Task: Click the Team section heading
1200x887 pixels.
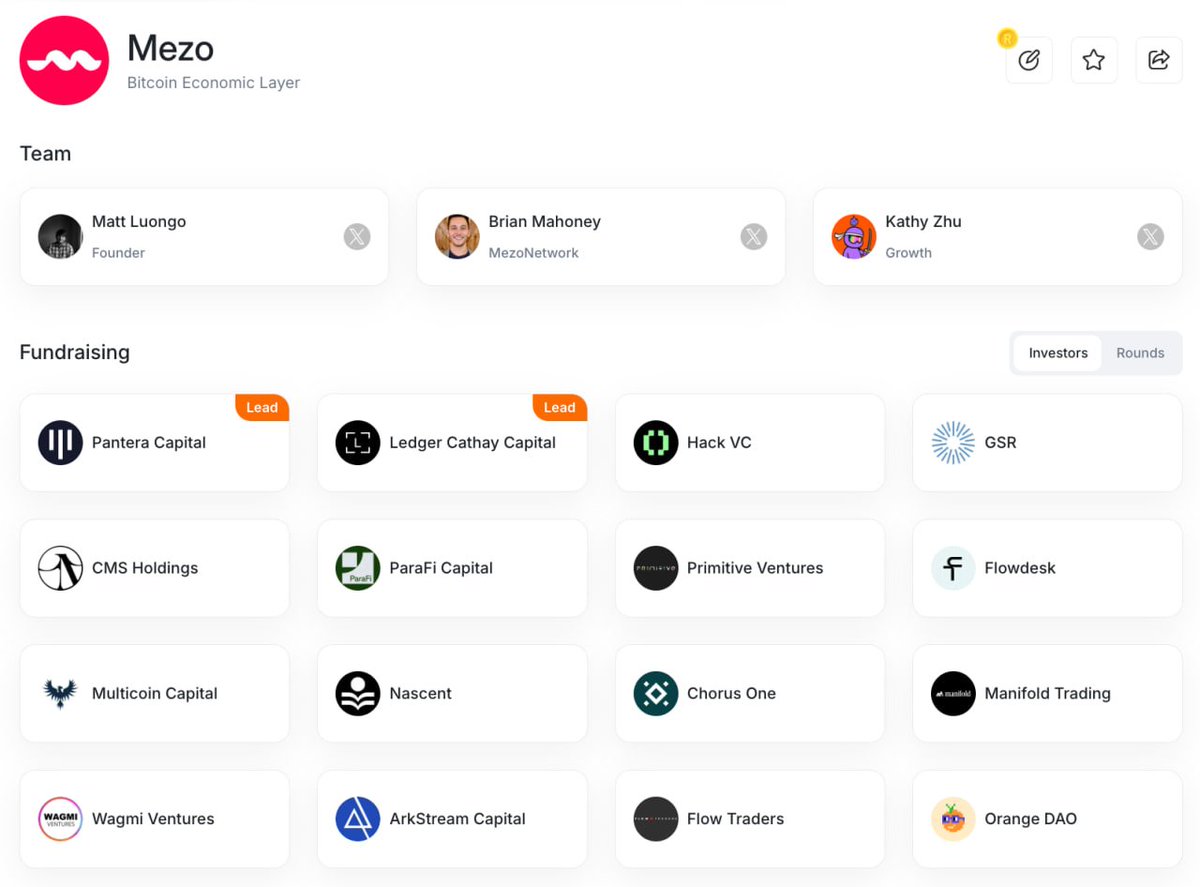Action: [45, 154]
